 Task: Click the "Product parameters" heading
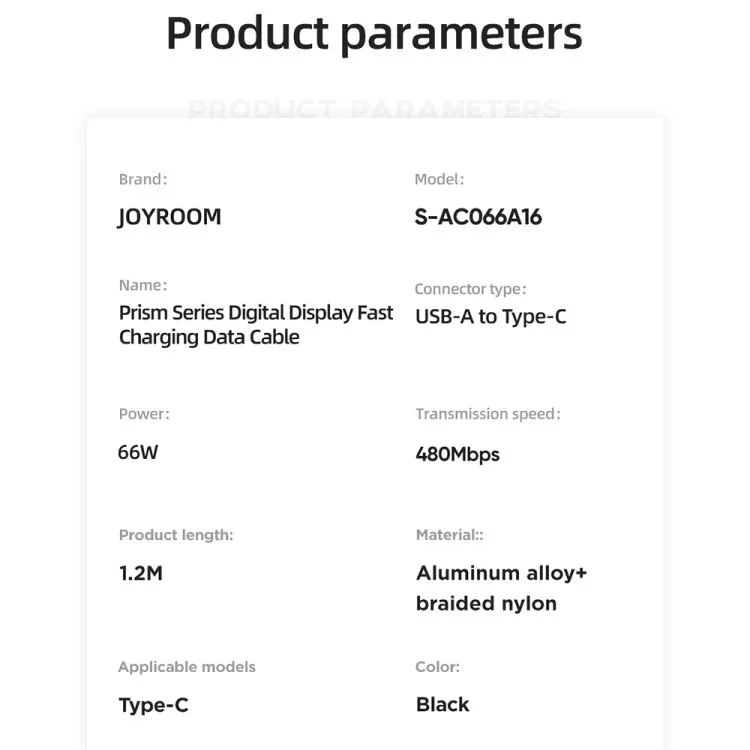click(x=374, y=33)
